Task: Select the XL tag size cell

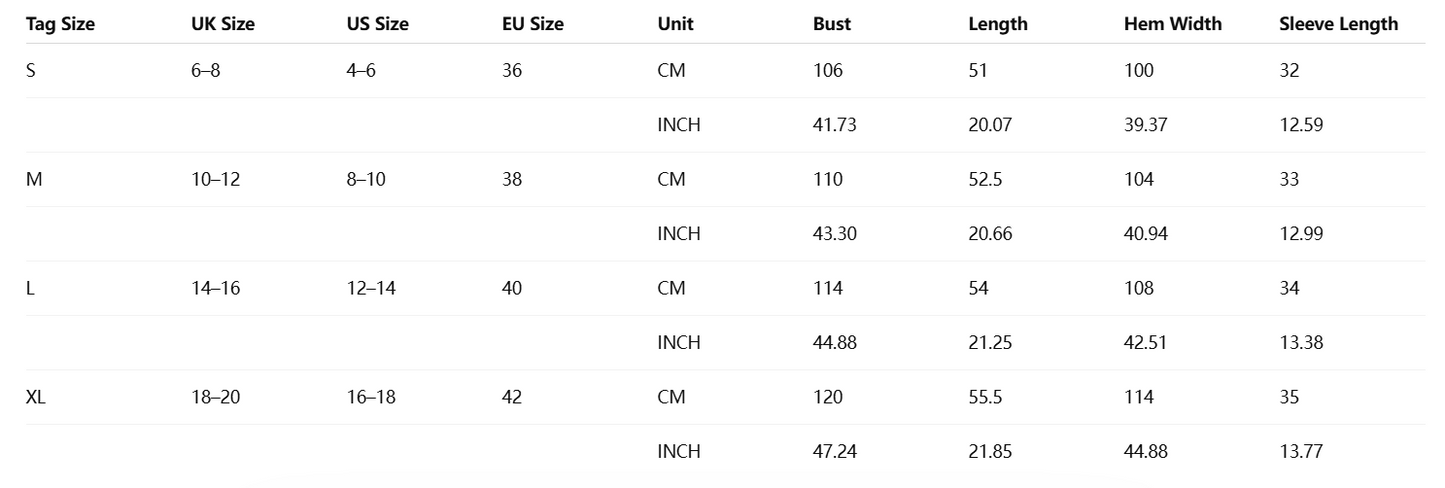Action: pos(36,397)
